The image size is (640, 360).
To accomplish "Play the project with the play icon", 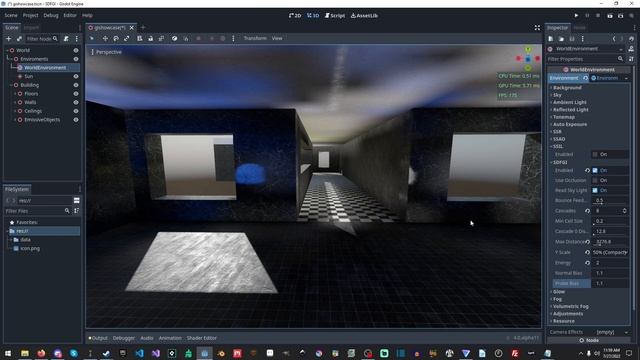I will coord(576,16).
